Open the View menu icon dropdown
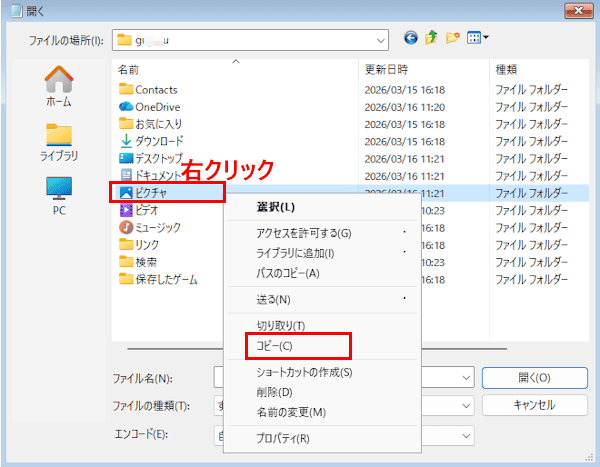 tap(477, 39)
